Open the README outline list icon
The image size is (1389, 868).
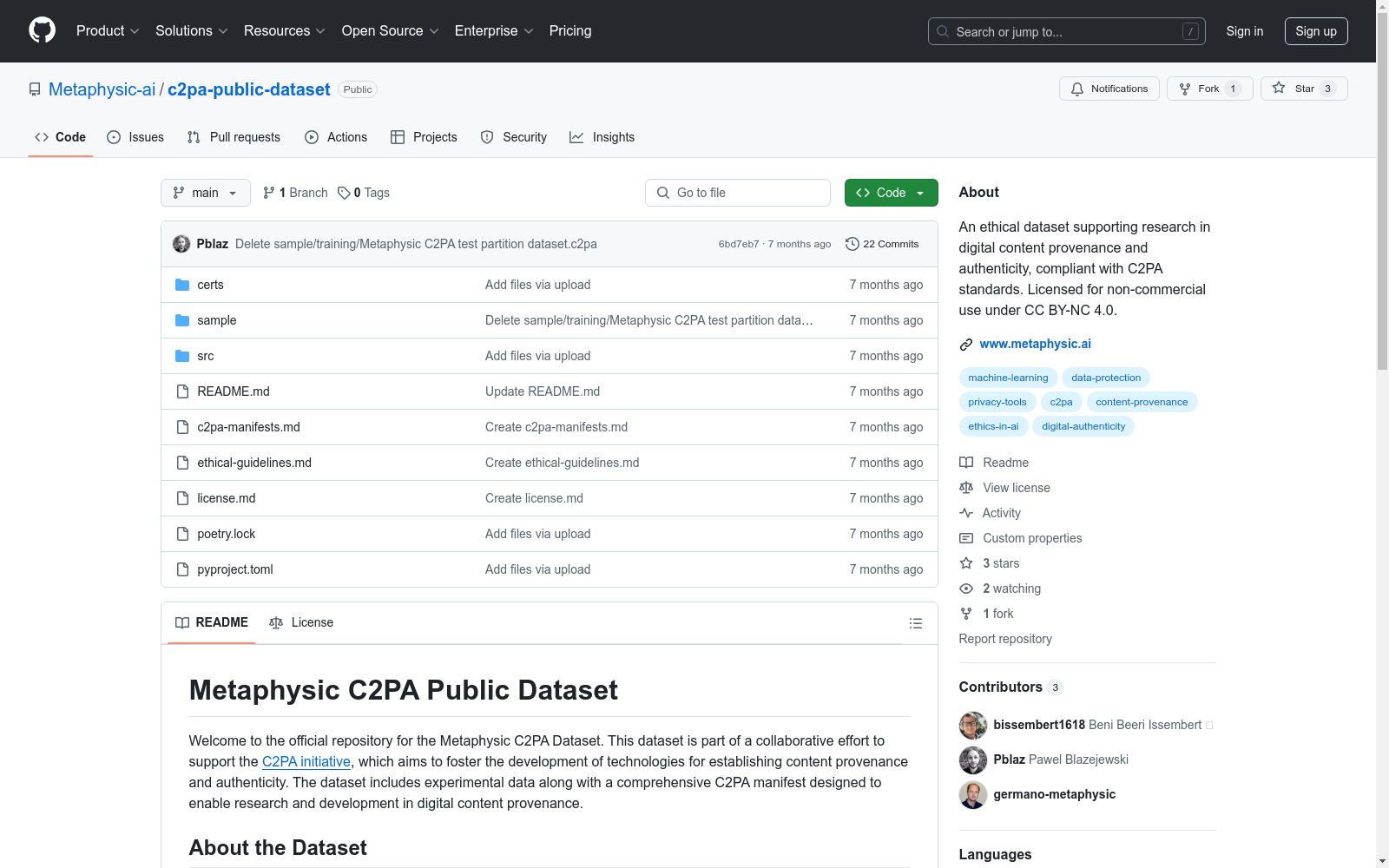(x=916, y=623)
